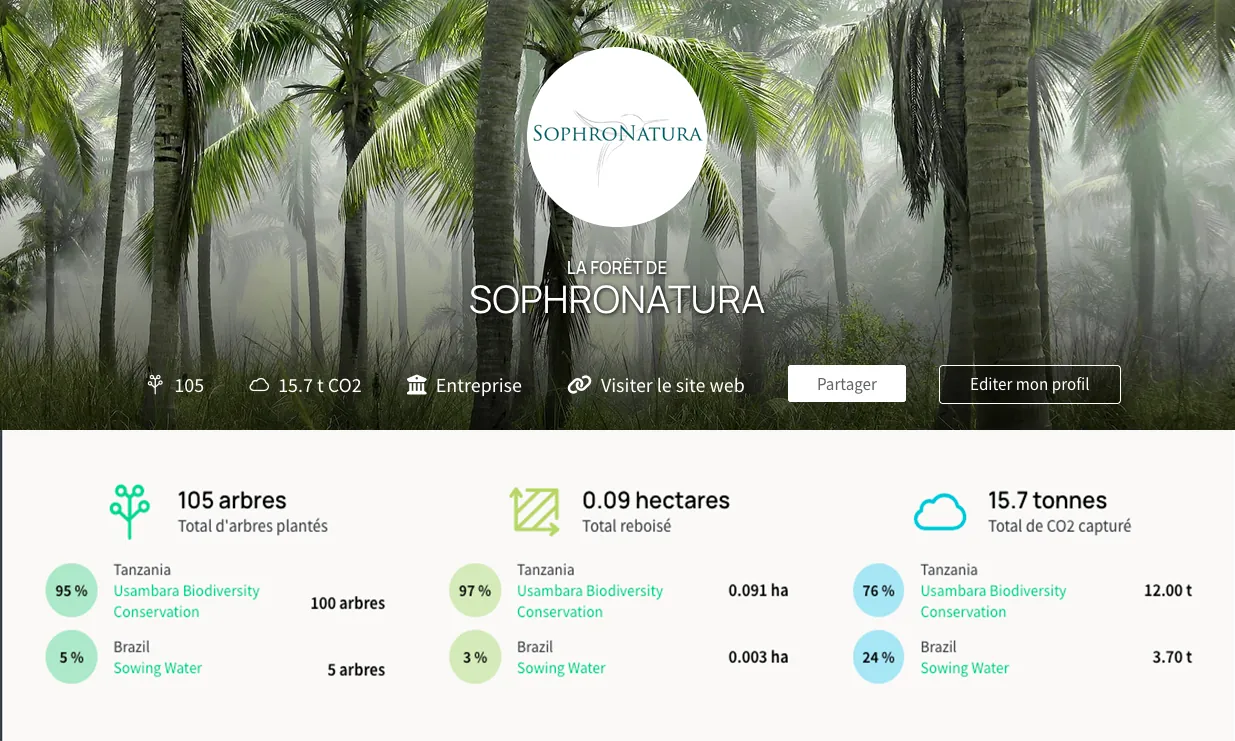Click the chain link icon beside Visiter le site web

point(579,385)
